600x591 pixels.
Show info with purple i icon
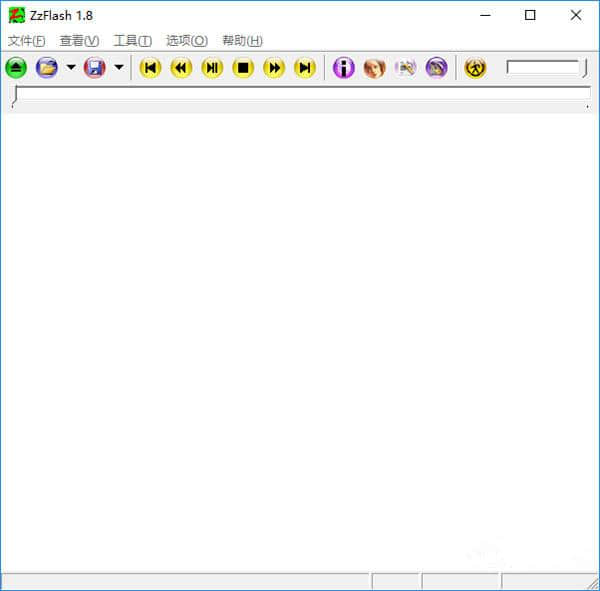coord(344,68)
